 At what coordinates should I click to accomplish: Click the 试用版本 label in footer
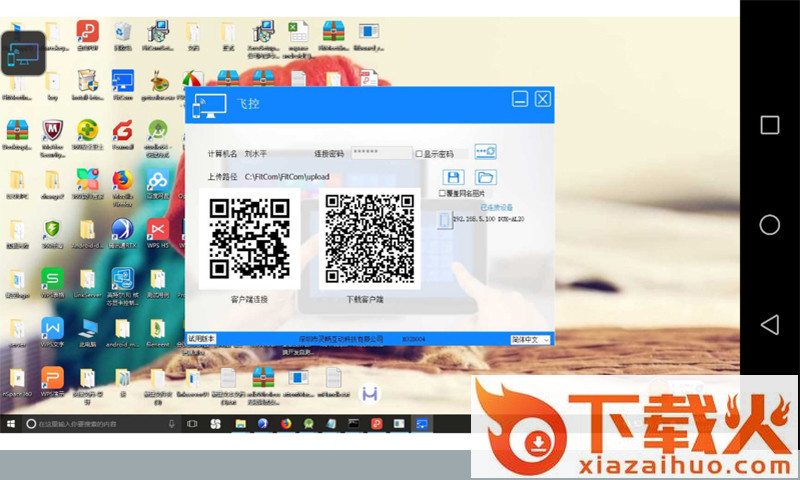(202, 339)
